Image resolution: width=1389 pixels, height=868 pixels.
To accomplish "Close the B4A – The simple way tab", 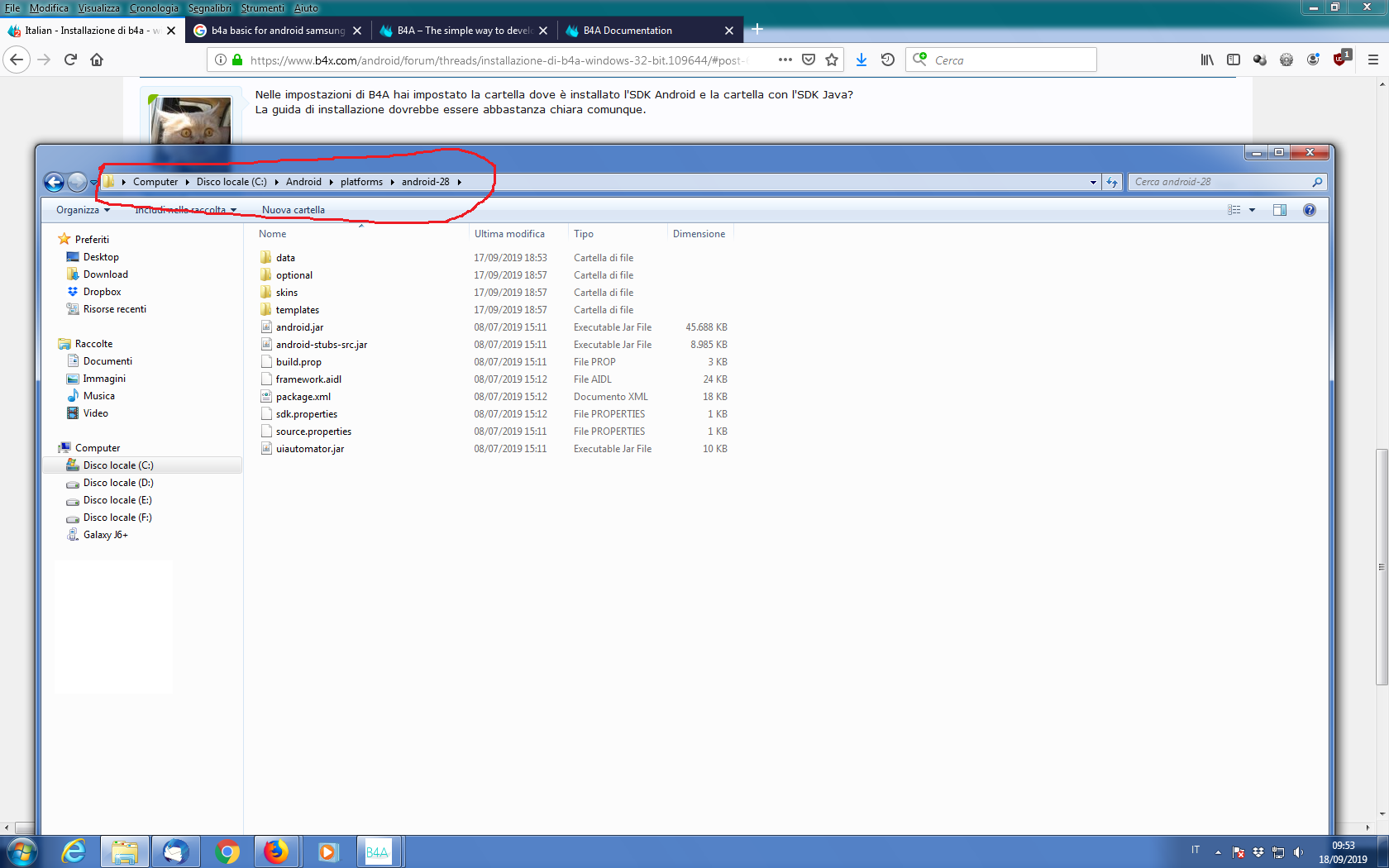I will 543,31.
